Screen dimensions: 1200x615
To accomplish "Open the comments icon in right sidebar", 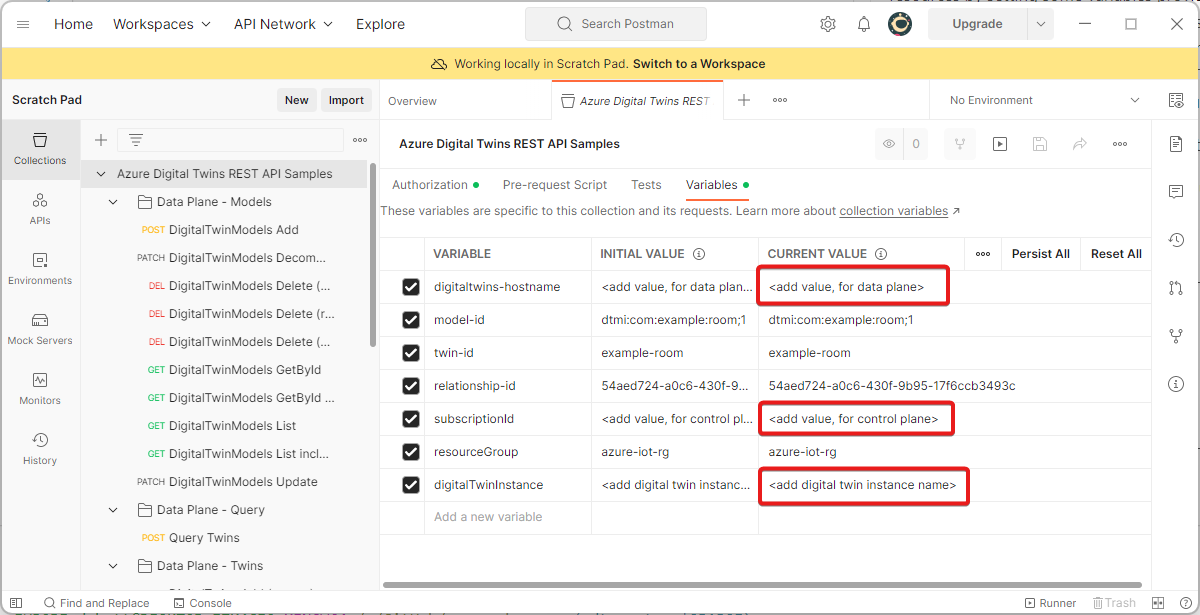I will 1176,192.
